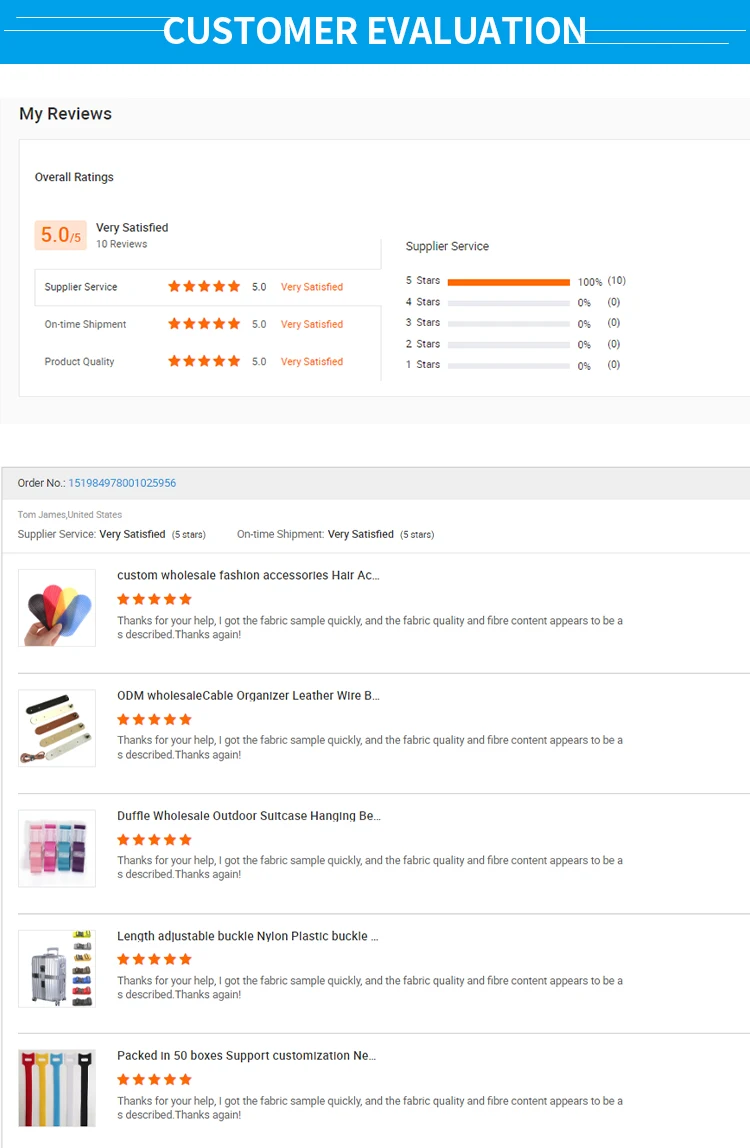Viewport: 750px width, 1148px height.
Task: Open 'Duffle Wholesale Outdoor Suitcase Hanging' title
Action: click(248, 816)
